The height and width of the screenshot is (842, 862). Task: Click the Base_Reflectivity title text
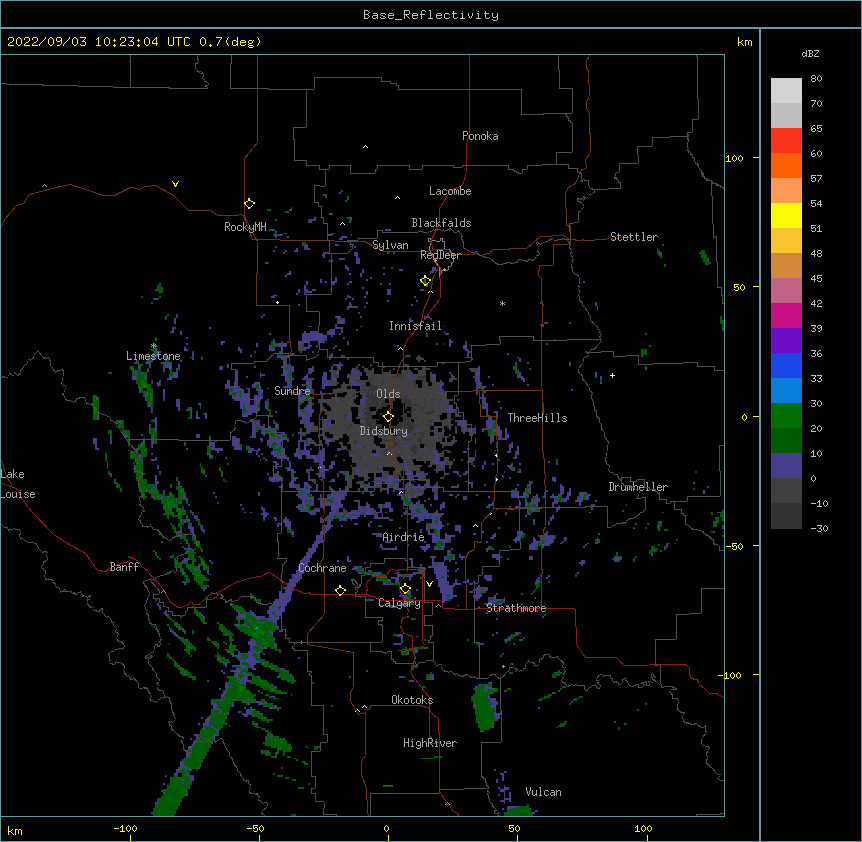tap(431, 15)
